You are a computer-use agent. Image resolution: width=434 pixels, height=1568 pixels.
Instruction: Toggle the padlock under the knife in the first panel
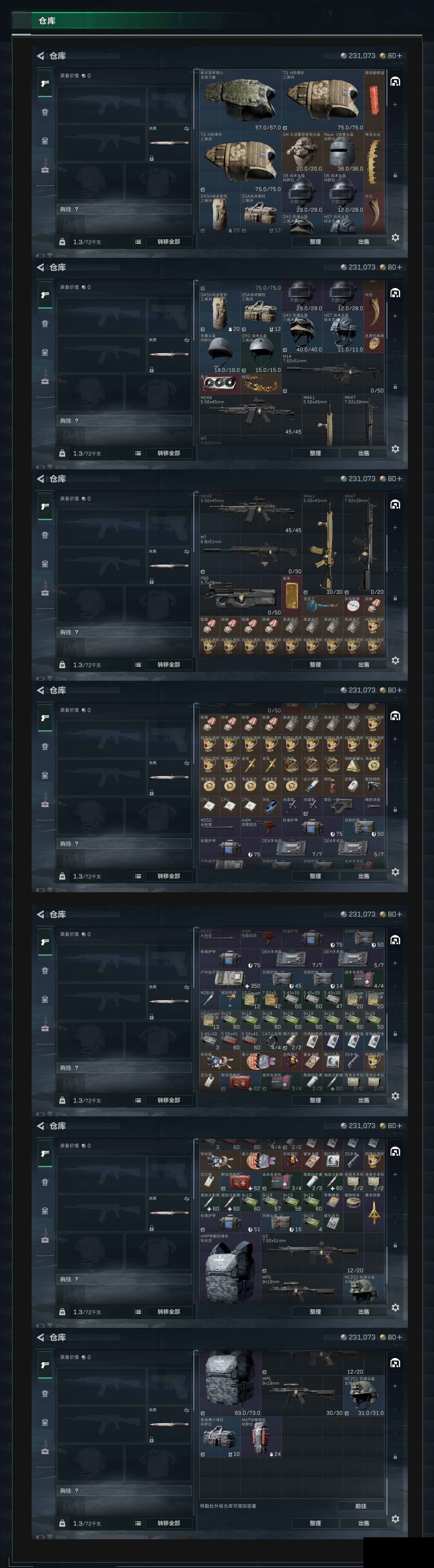pyautogui.click(x=152, y=158)
